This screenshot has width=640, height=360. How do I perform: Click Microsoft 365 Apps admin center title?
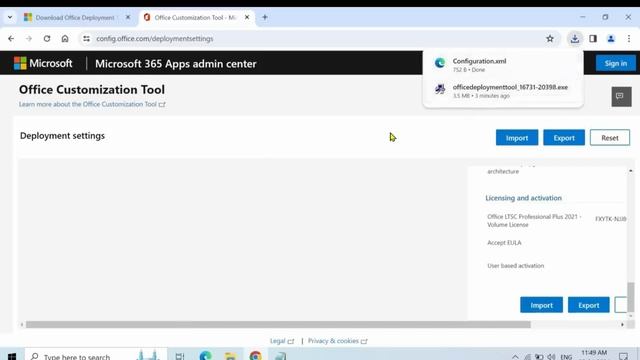click(176, 64)
